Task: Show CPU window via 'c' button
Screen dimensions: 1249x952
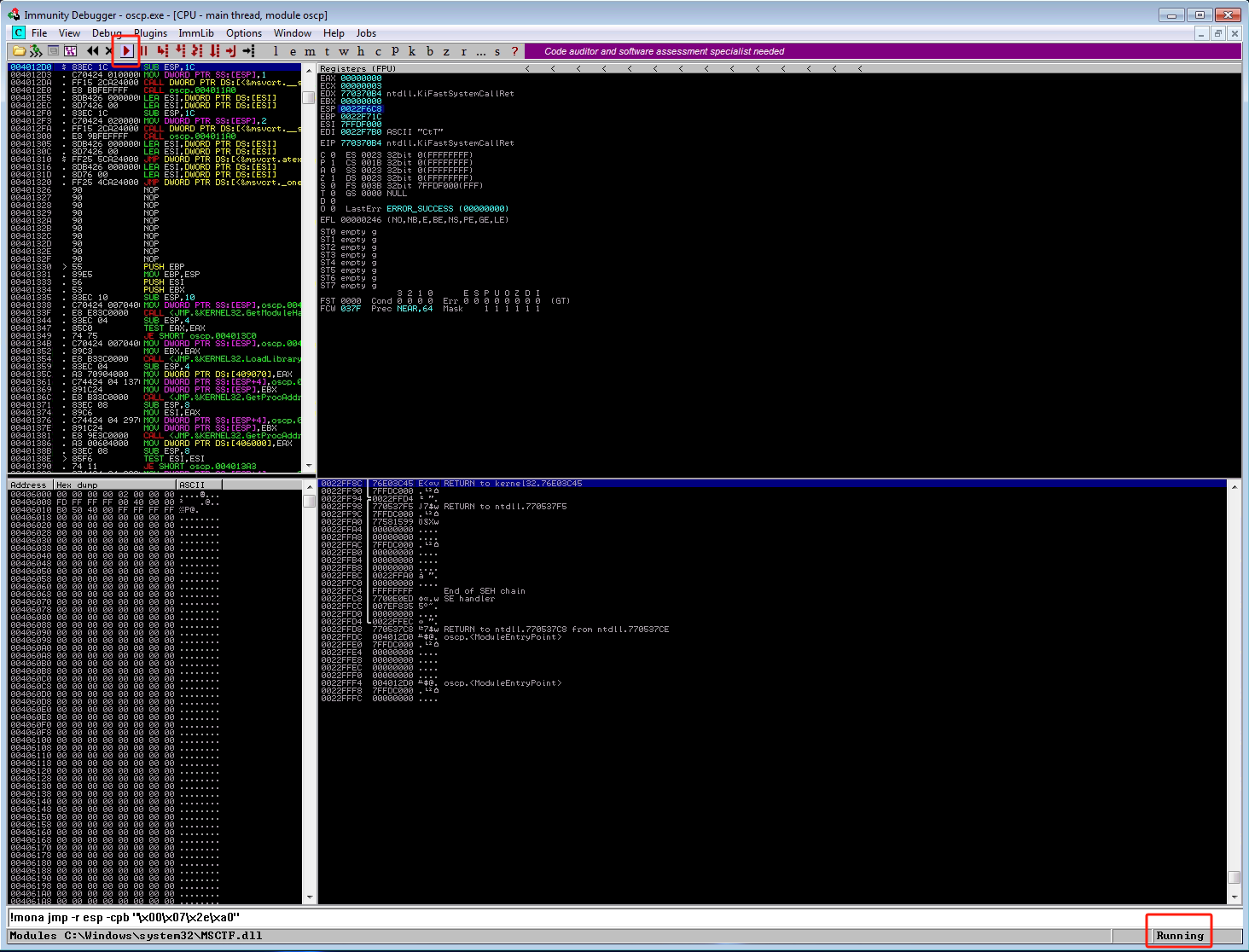Action: pyautogui.click(x=378, y=51)
